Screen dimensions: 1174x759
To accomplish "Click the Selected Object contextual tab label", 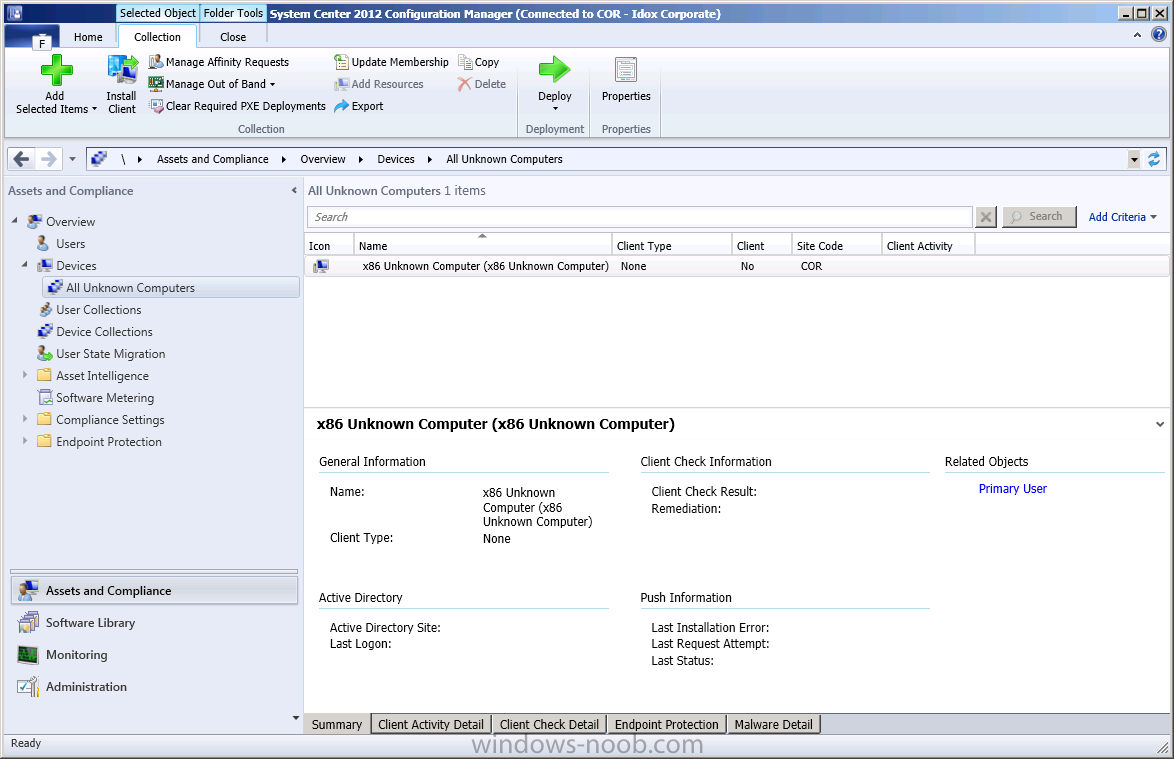I will click(x=158, y=13).
